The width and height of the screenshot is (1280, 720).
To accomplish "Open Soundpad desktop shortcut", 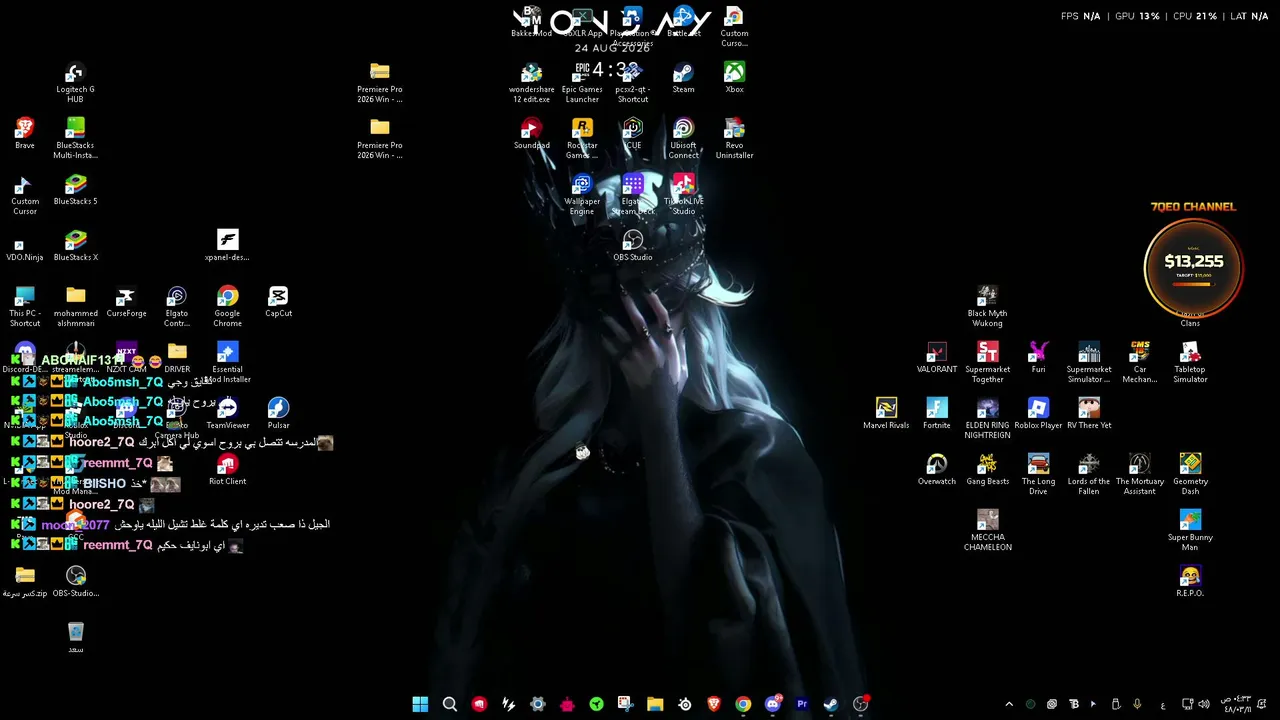I will pos(531,134).
